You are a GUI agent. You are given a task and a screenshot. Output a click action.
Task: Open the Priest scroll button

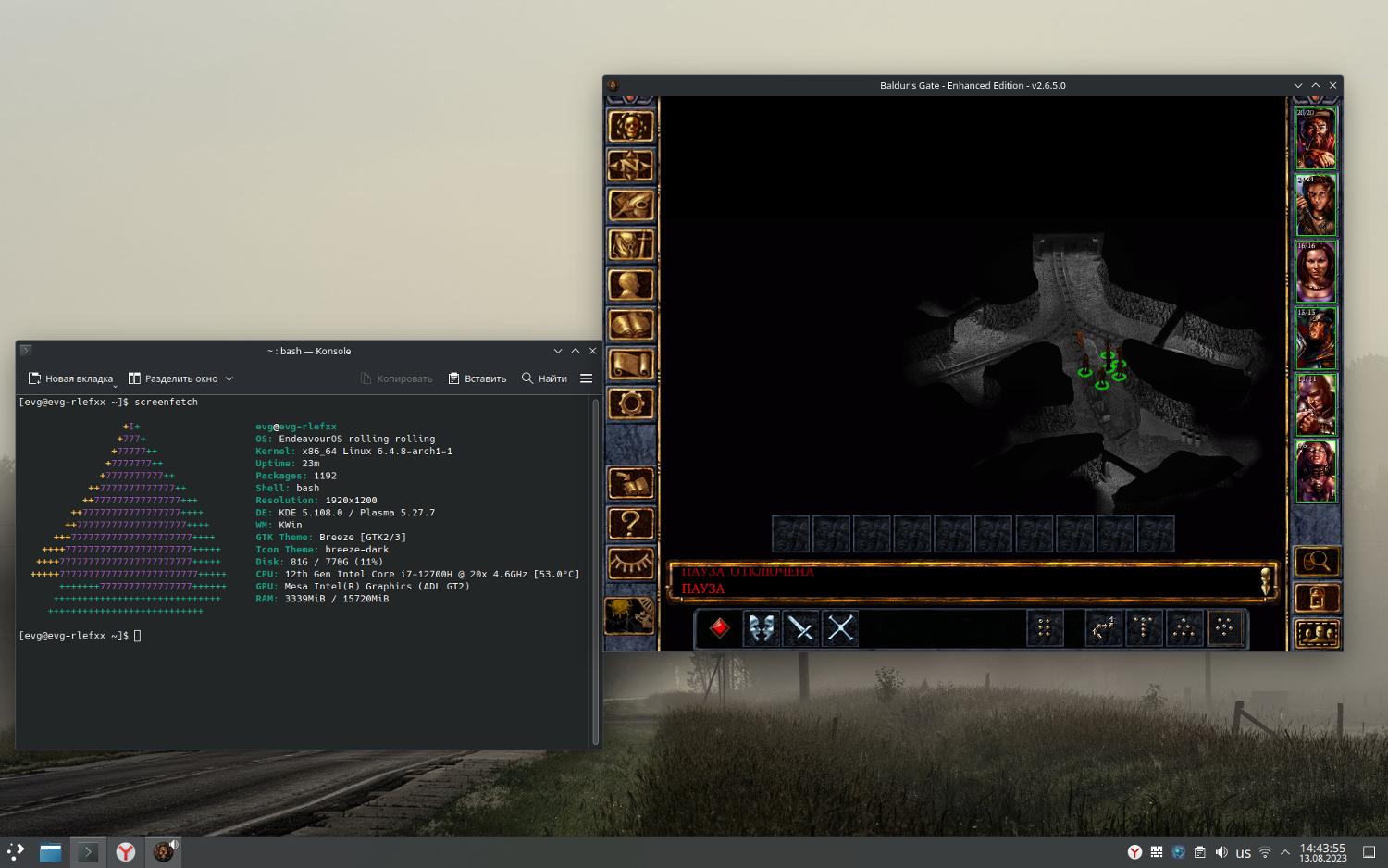(630, 365)
